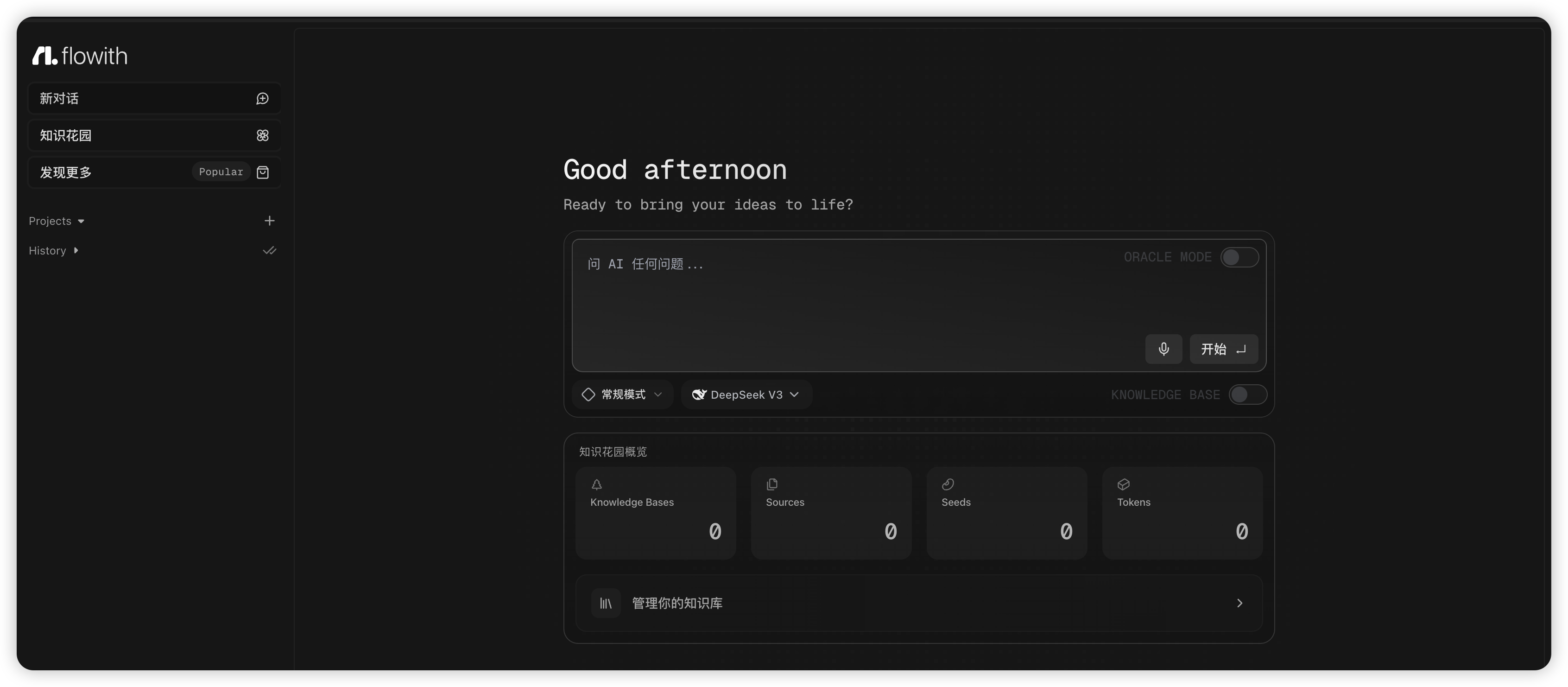Collapse the Projects section chevron

[81, 221]
